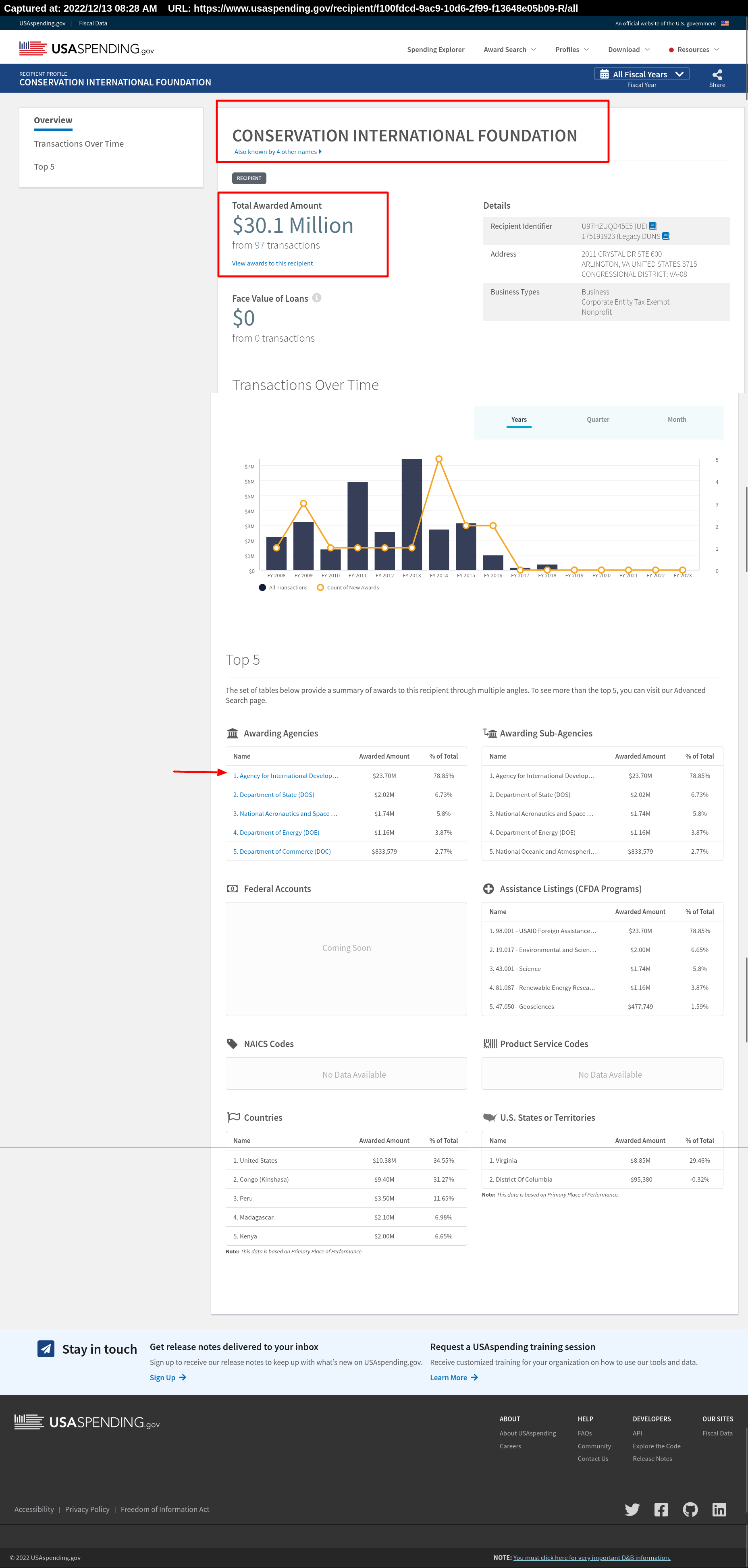This screenshot has width=748, height=1568.
Task: Click the FY 2013 bar in chart
Action: point(412,514)
